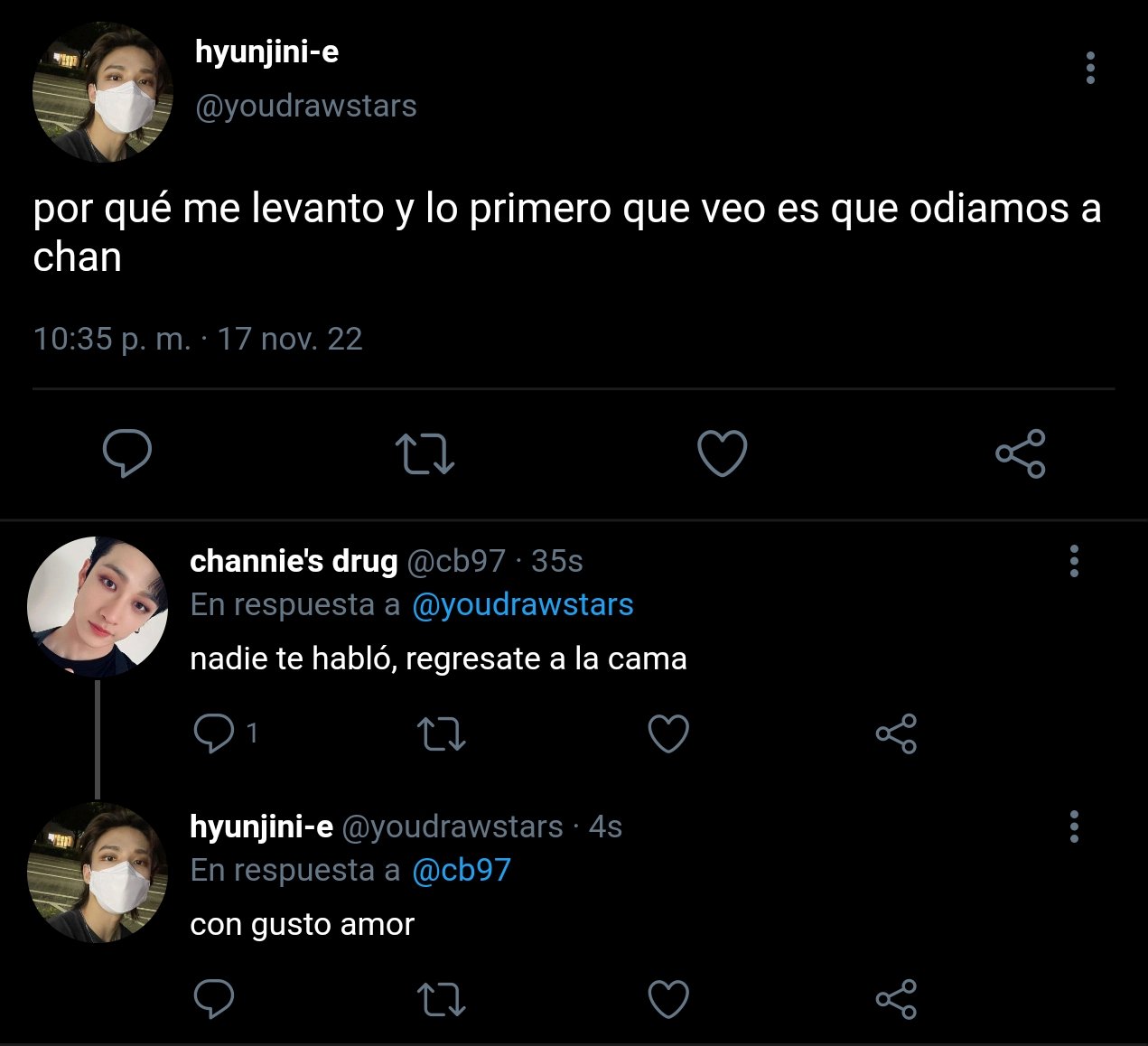Open reply on channie's drug tweet

point(214,733)
